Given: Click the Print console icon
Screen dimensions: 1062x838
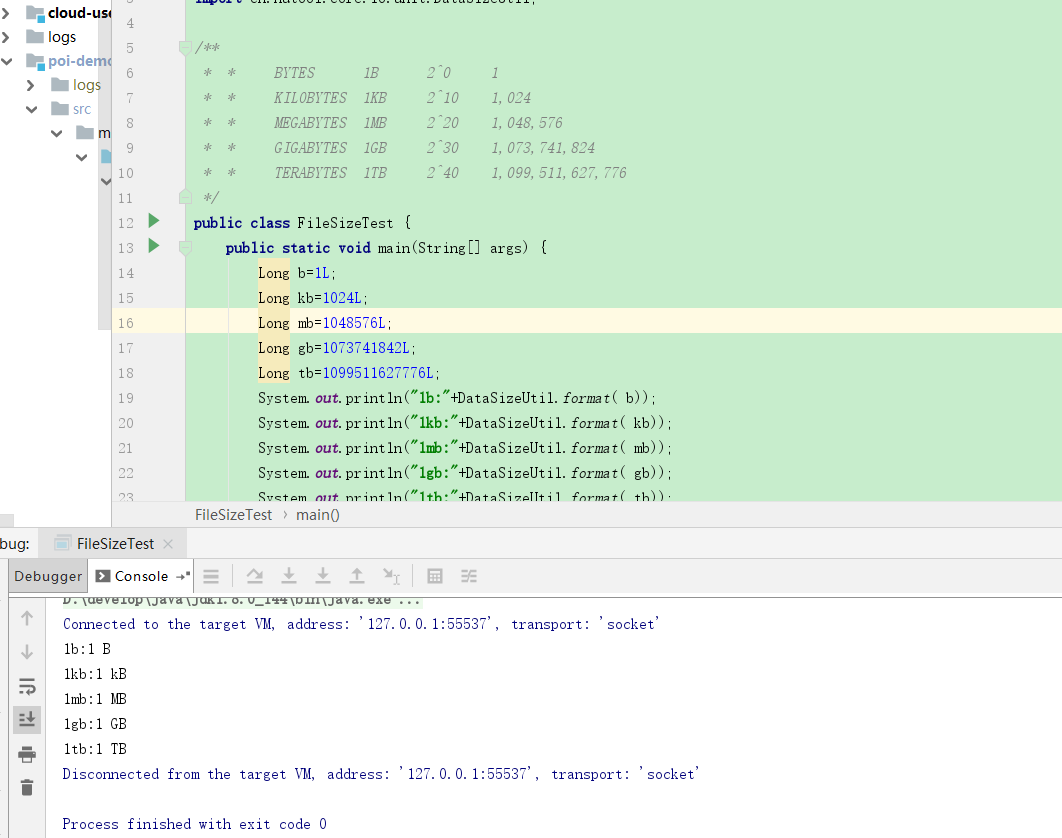Looking at the screenshot, I should 27,754.
